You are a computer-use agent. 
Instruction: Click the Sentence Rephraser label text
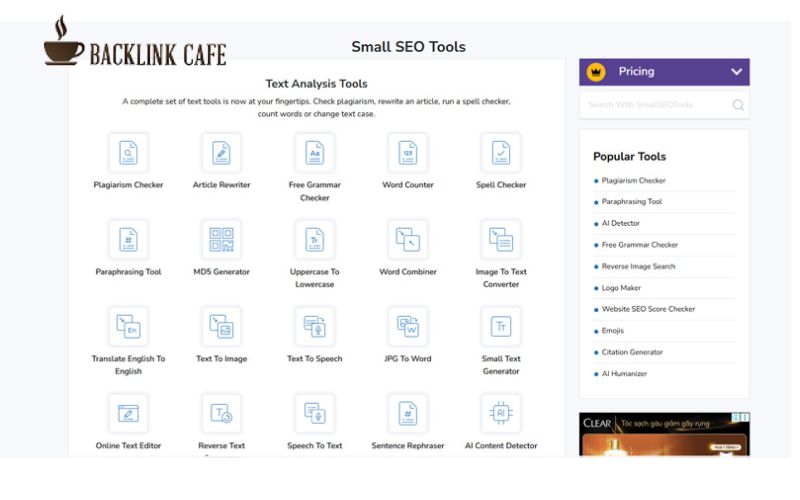click(408, 445)
